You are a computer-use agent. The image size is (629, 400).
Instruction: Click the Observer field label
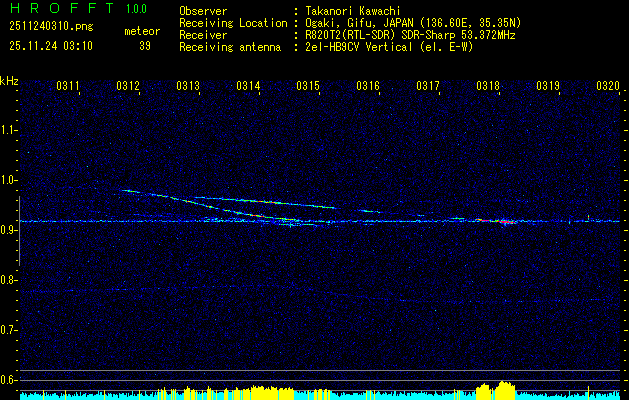(x=203, y=11)
